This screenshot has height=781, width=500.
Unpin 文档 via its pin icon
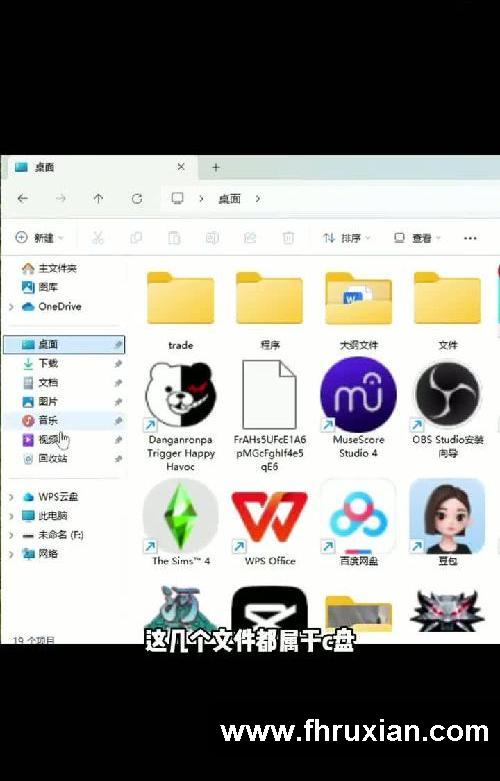point(118,383)
